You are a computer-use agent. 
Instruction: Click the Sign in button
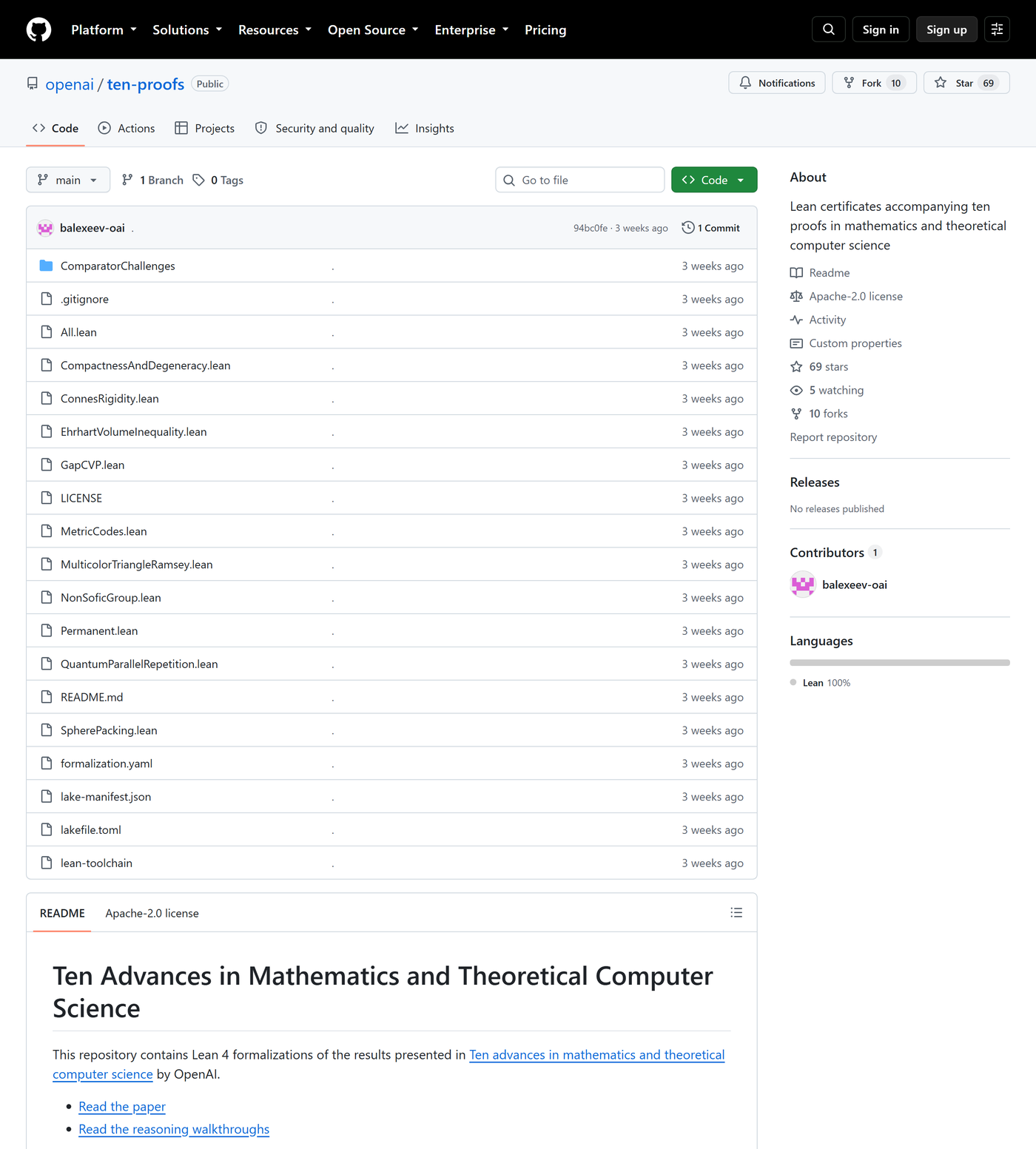point(881,30)
